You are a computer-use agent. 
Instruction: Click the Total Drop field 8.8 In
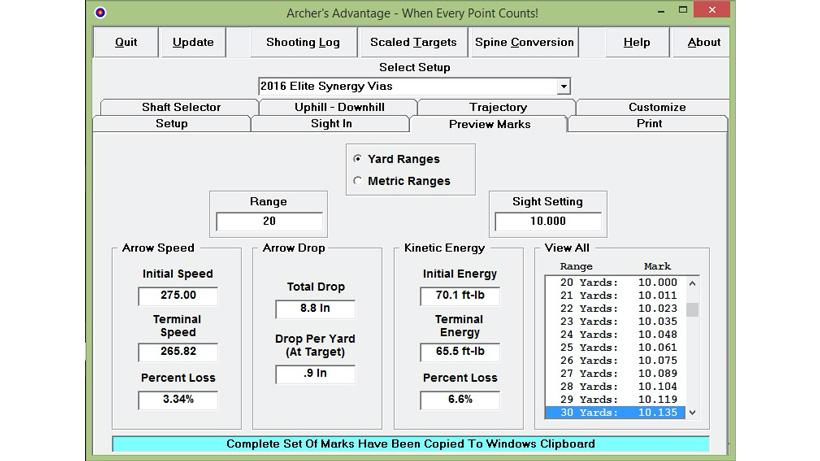click(315, 308)
